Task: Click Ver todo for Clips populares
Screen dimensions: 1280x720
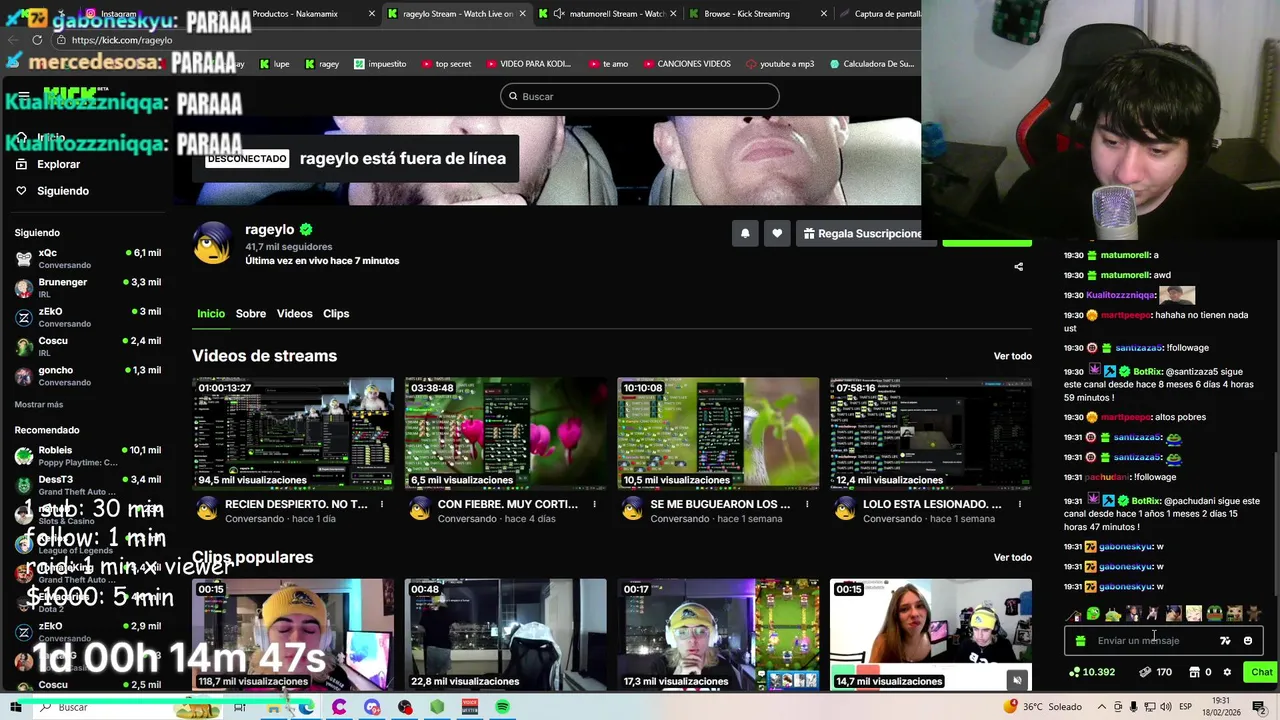Action: pyautogui.click(x=1013, y=558)
